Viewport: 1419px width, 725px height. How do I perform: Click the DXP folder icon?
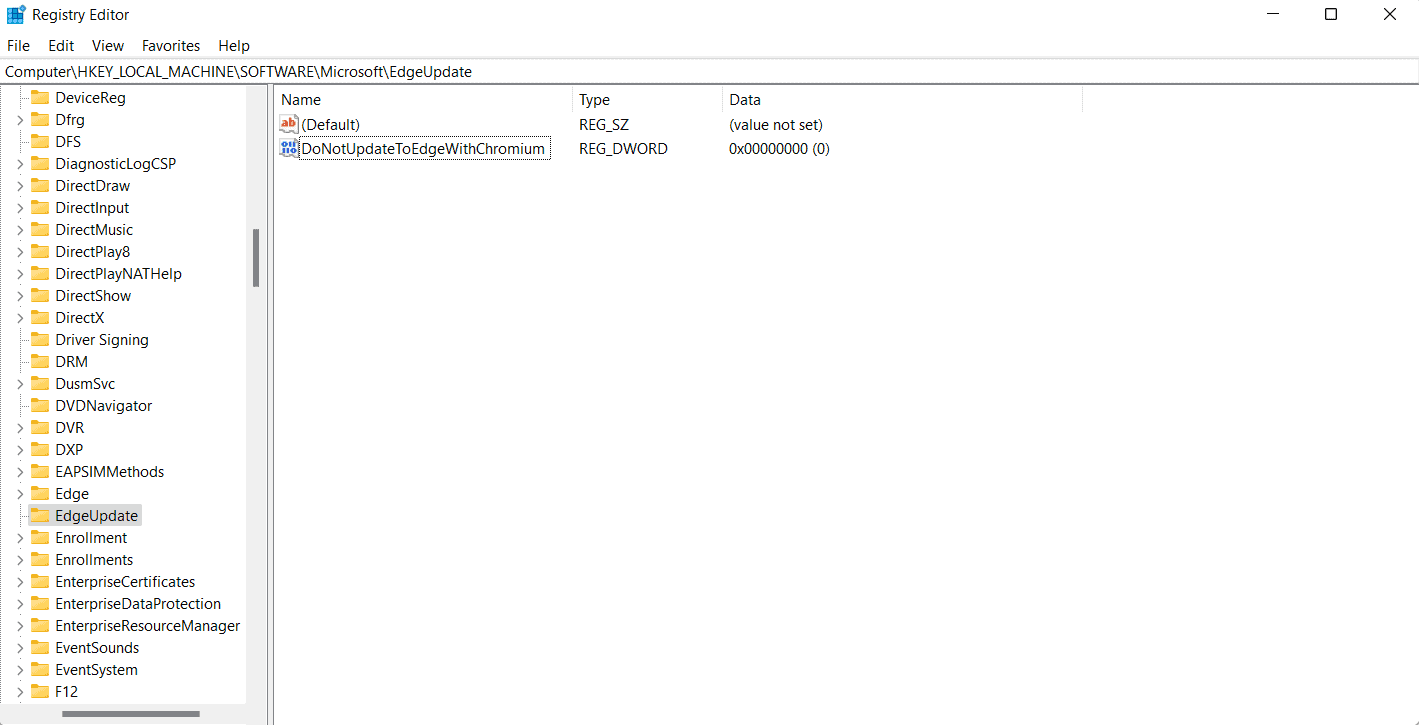point(40,450)
